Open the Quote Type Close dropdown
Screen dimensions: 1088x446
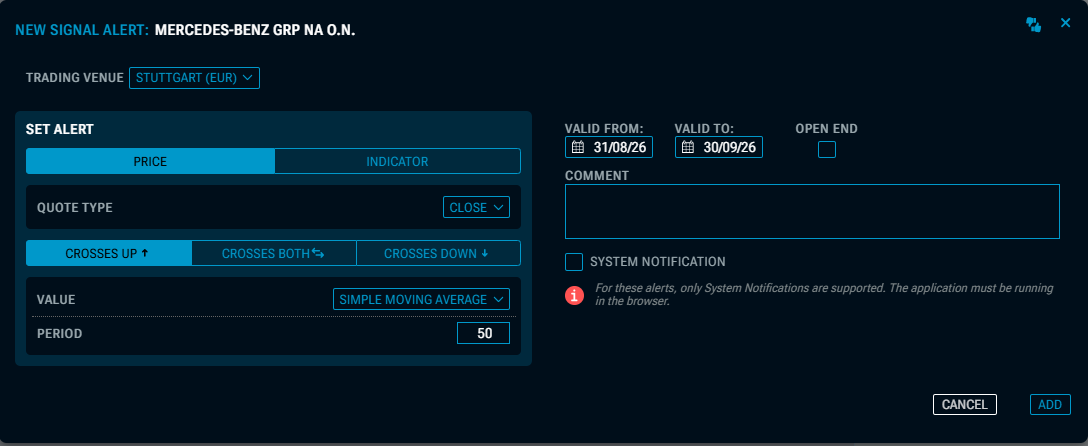coord(476,207)
